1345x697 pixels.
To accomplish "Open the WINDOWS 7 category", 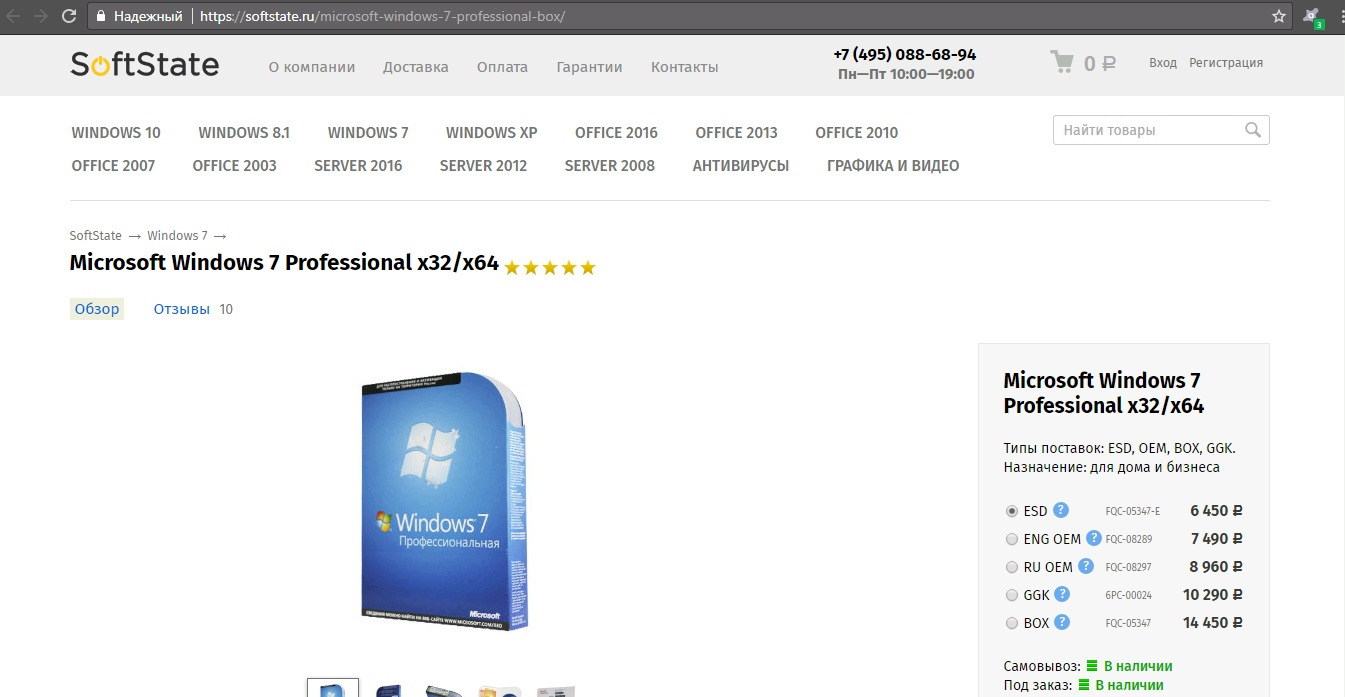I will (x=368, y=133).
